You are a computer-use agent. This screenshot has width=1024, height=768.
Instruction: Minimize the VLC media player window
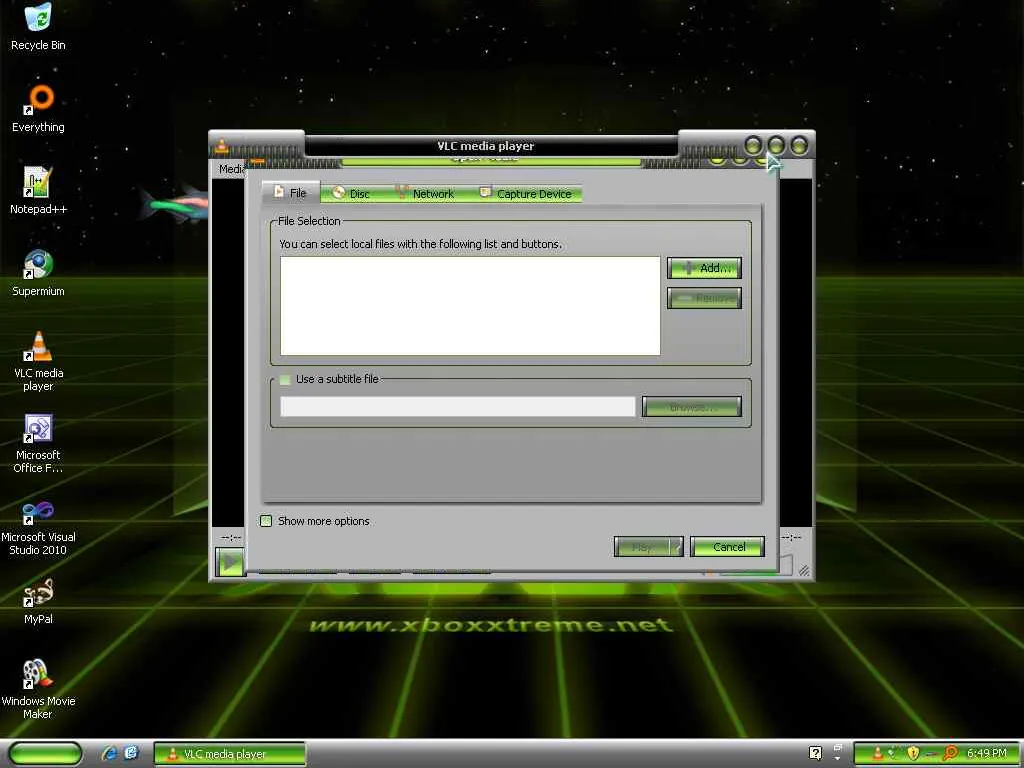[x=752, y=145]
